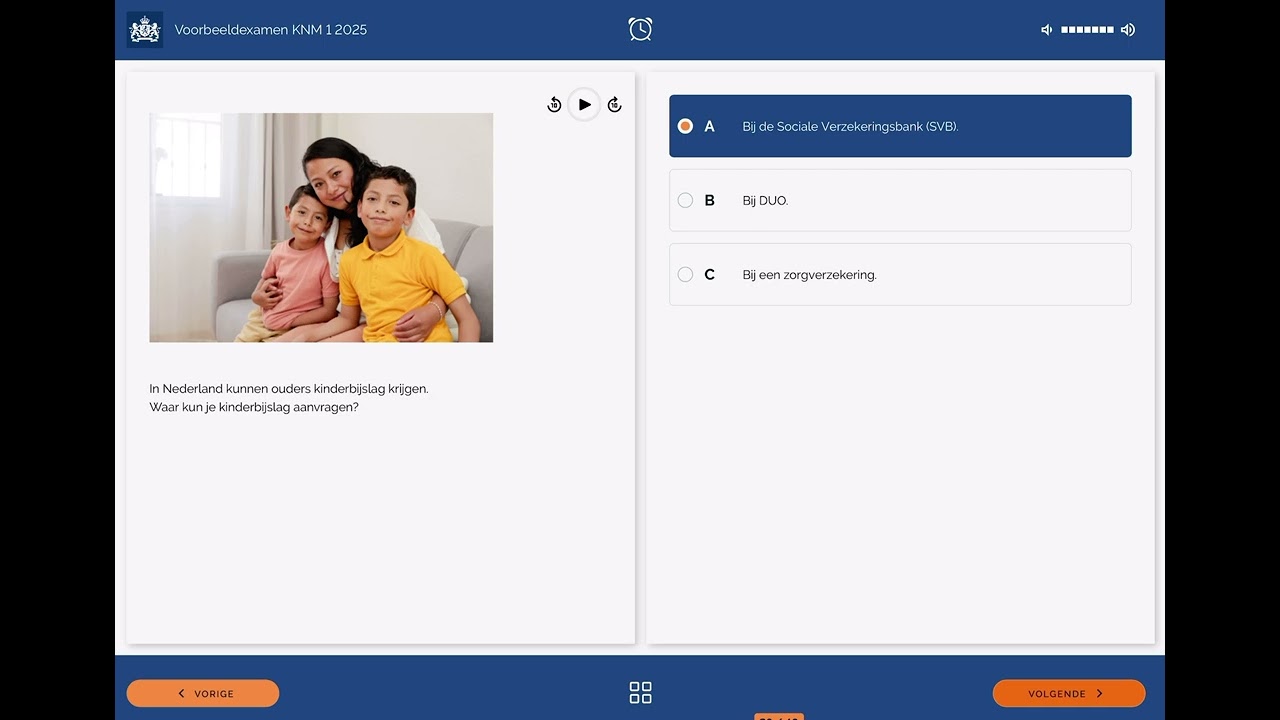This screenshot has width=1280, height=720.
Task: Choose the answer 'Bij een zorgverzekering.'
Action: pyautogui.click(x=900, y=274)
